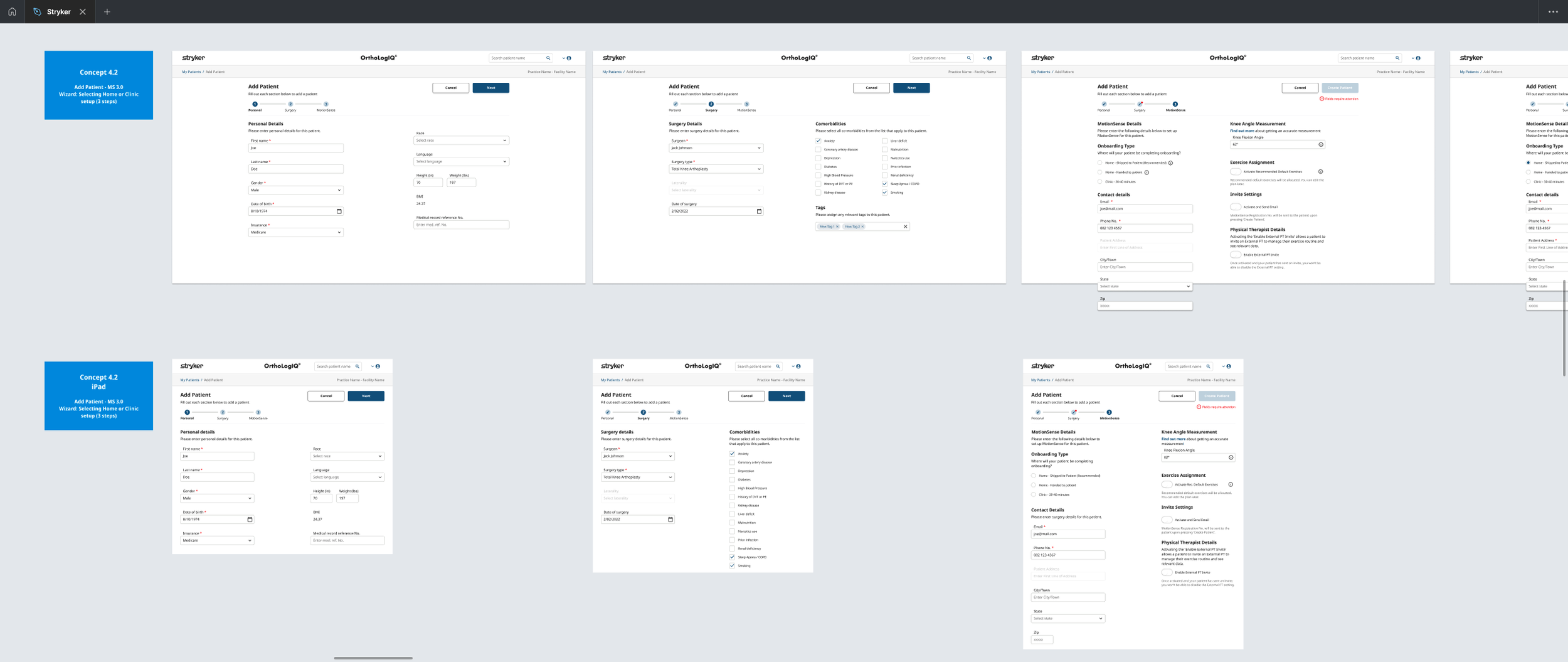Click search magnifier in desktop Surgery frame
Screen dimensions: 1568x662
pyautogui.click(x=969, y=58)
